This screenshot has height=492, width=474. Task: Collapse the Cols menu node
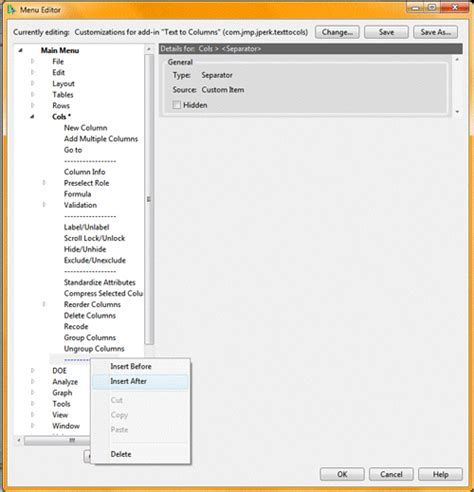[x=32, y=117]
